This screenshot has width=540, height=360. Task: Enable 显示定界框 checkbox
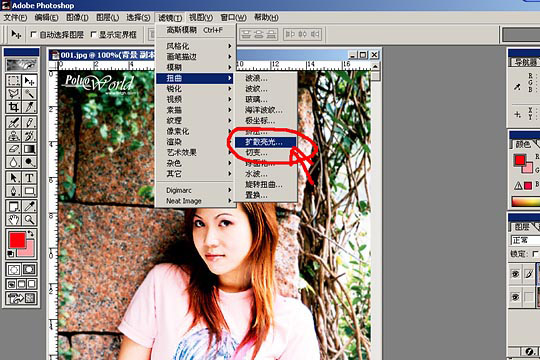(x=93, y=34)
